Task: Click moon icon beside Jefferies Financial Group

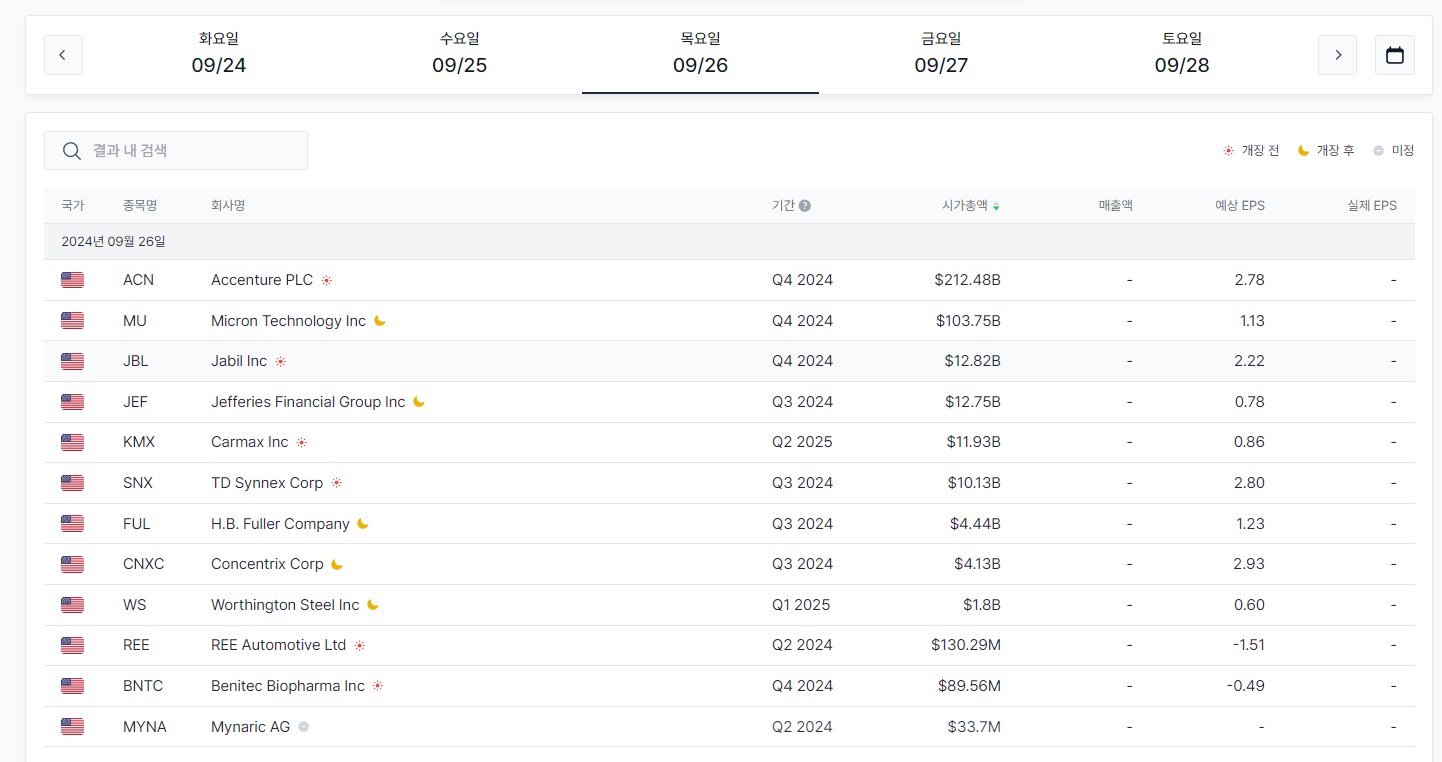Action: [x=419, y=402]
